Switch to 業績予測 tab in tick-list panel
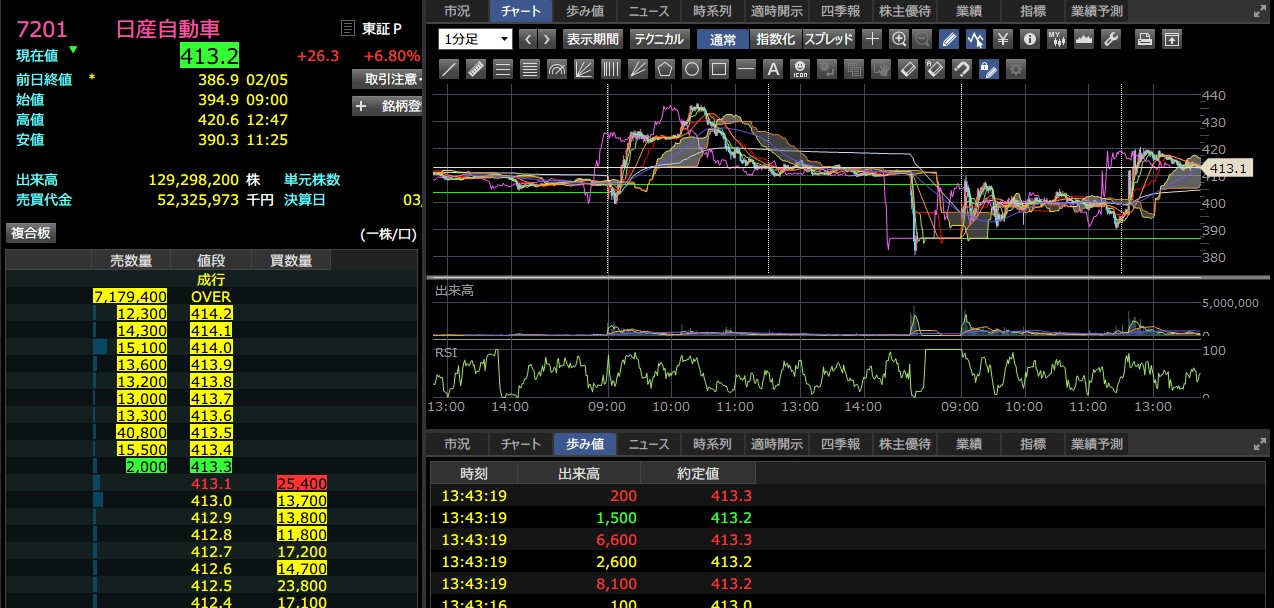The height and width of the screenshot is (608, 1274). (1097, 444)
